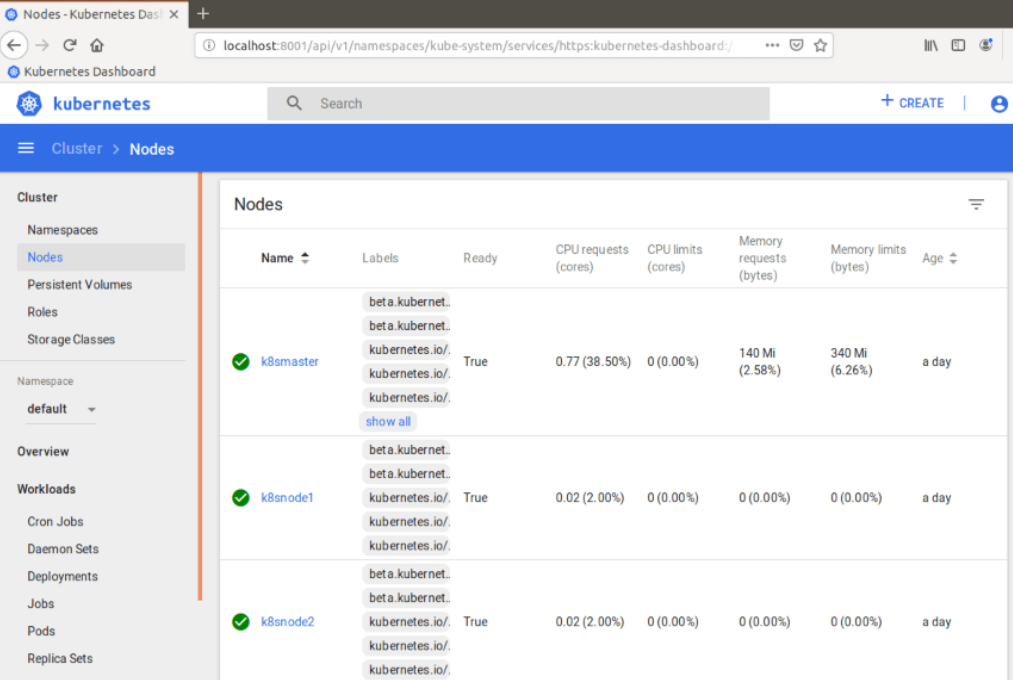Sort nodes by Name column arrows
This screenshot has width=1013, height=680.
click(x=305, y=258)
